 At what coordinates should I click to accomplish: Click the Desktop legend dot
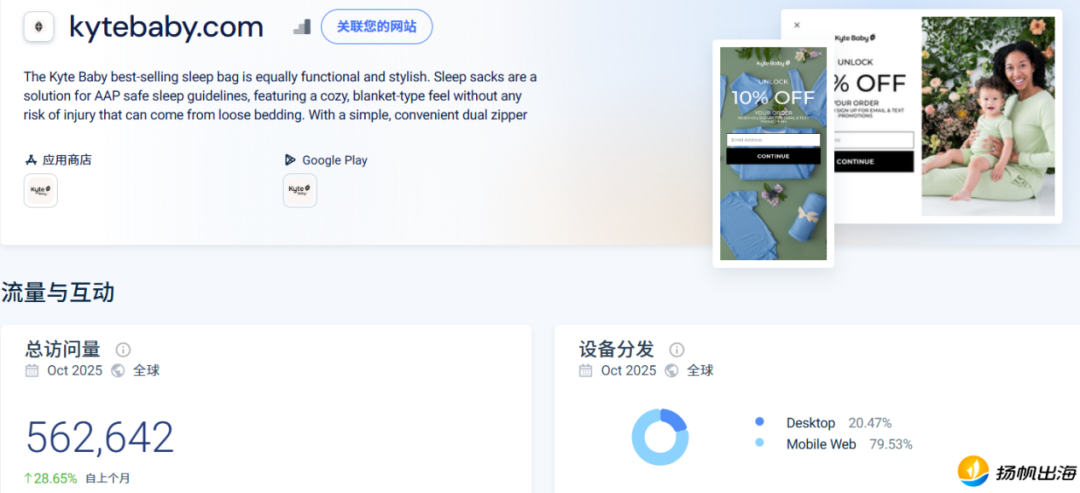(x=760, y=422)
